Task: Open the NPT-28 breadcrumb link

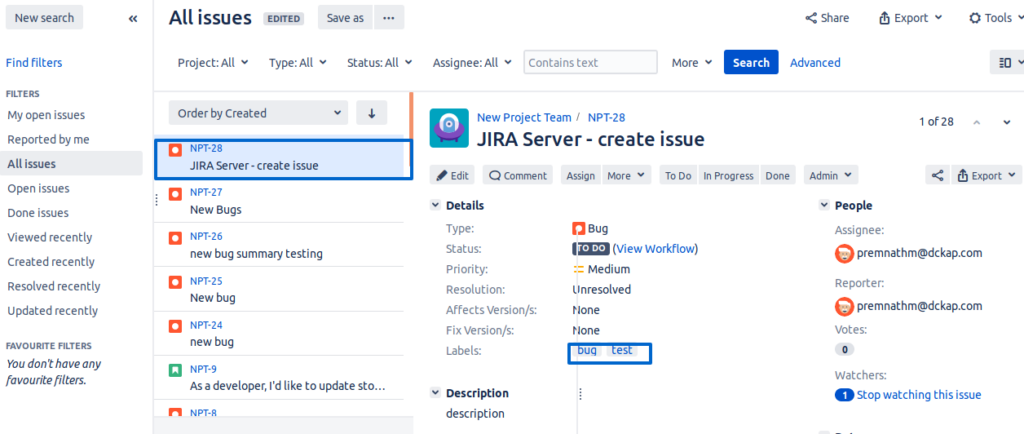Action: coord(606,117)
